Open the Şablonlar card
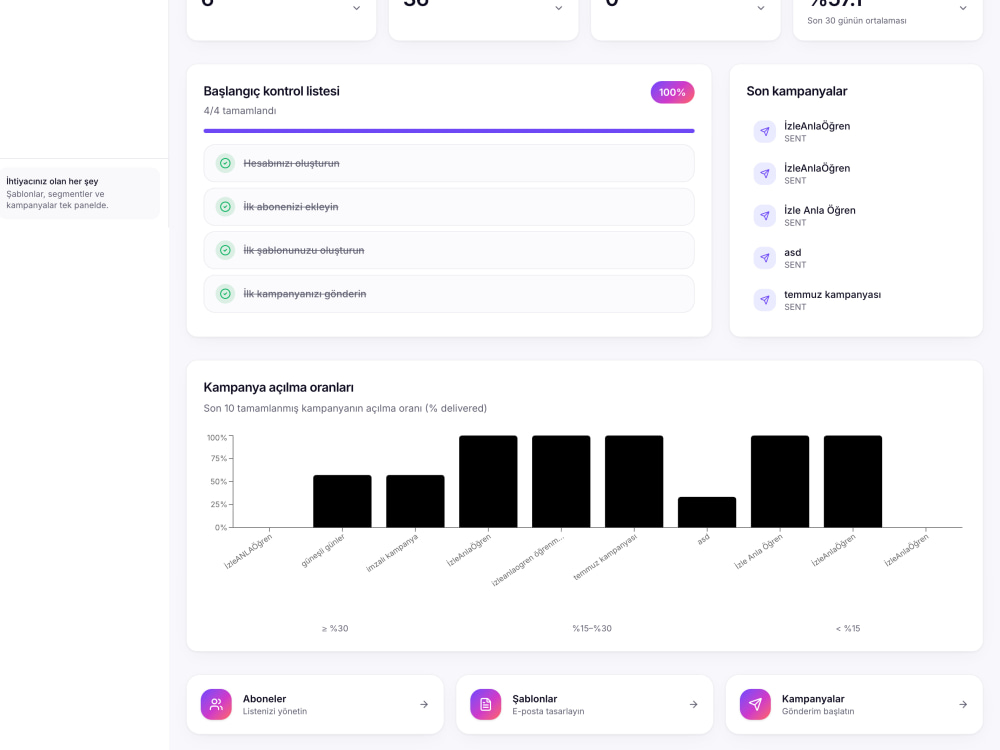 [x=584, y=704]
